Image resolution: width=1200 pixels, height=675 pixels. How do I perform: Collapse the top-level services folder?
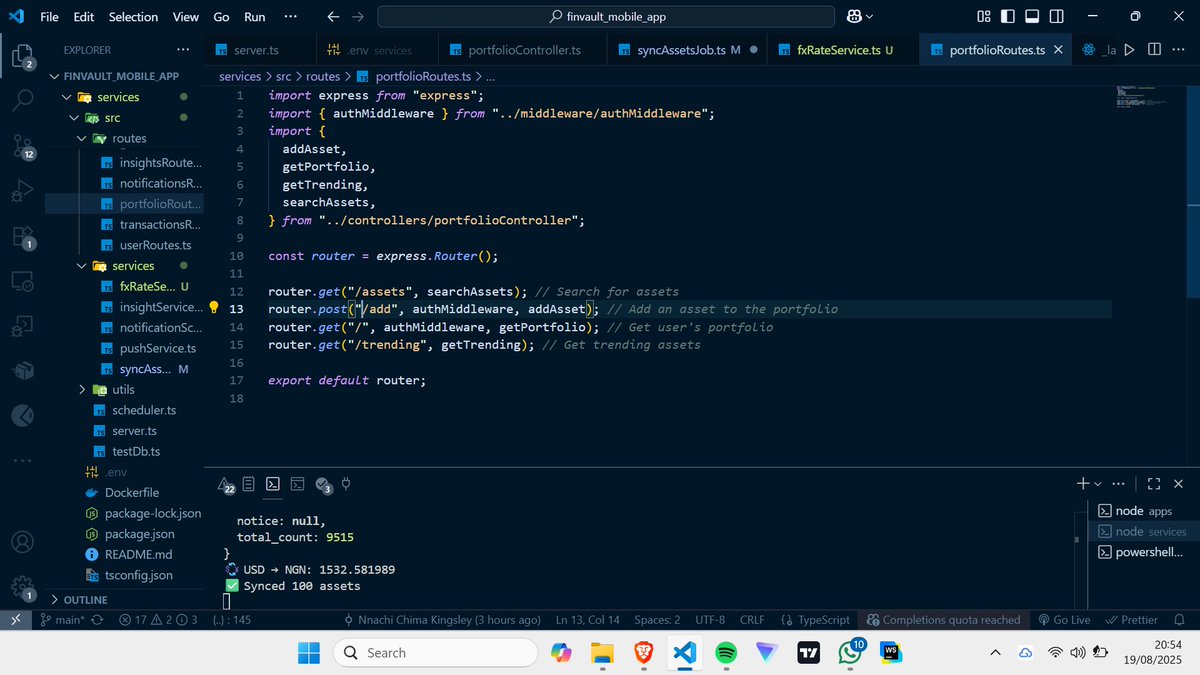coord(66,97)
